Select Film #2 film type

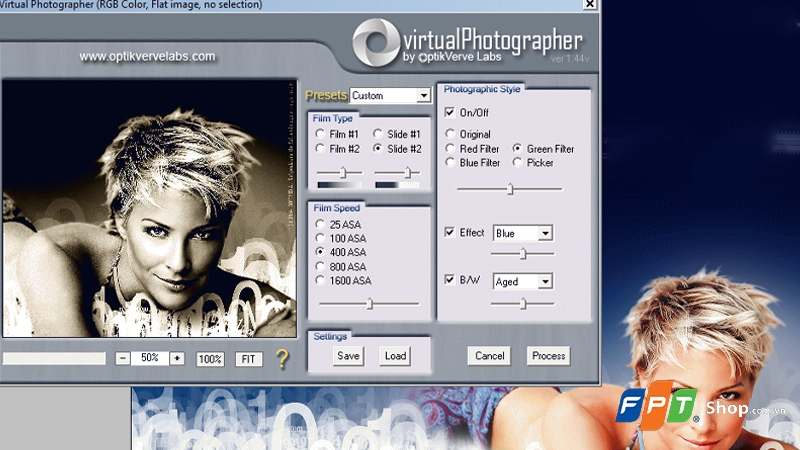(x=320, y=148)
